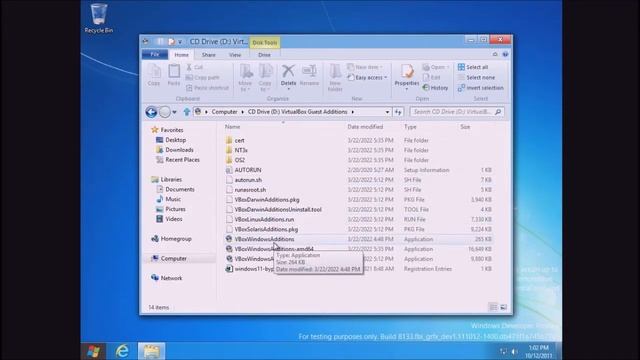The image size is (640, 360).
Task: Go up one folder level
Action: click(187, 112)
